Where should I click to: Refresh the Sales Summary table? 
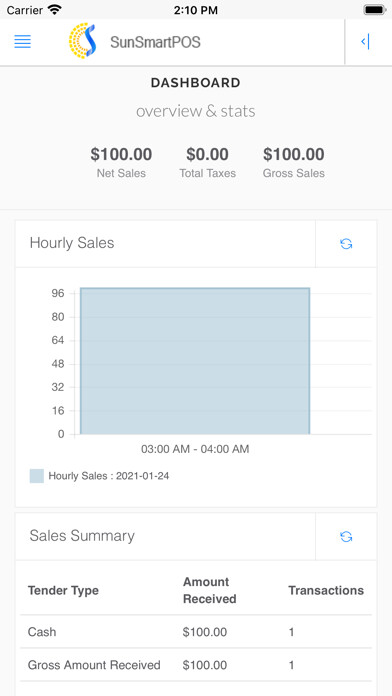click(346, 537)
